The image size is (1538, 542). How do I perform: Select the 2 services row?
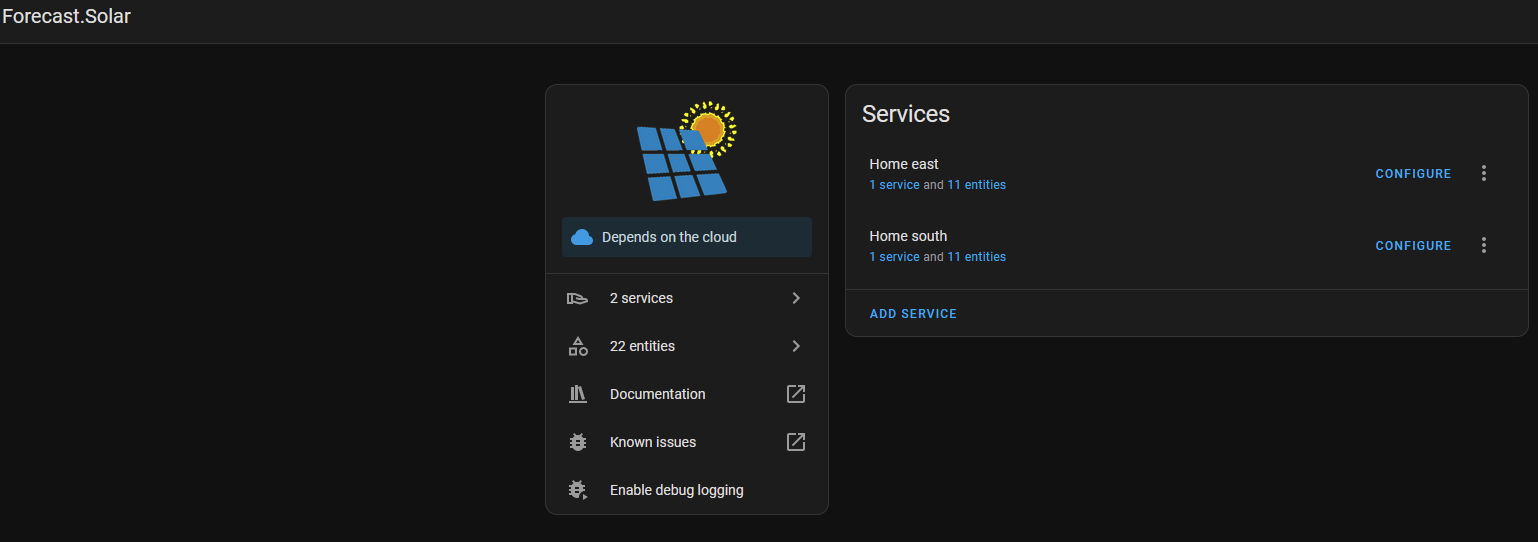tap(687, 298)
